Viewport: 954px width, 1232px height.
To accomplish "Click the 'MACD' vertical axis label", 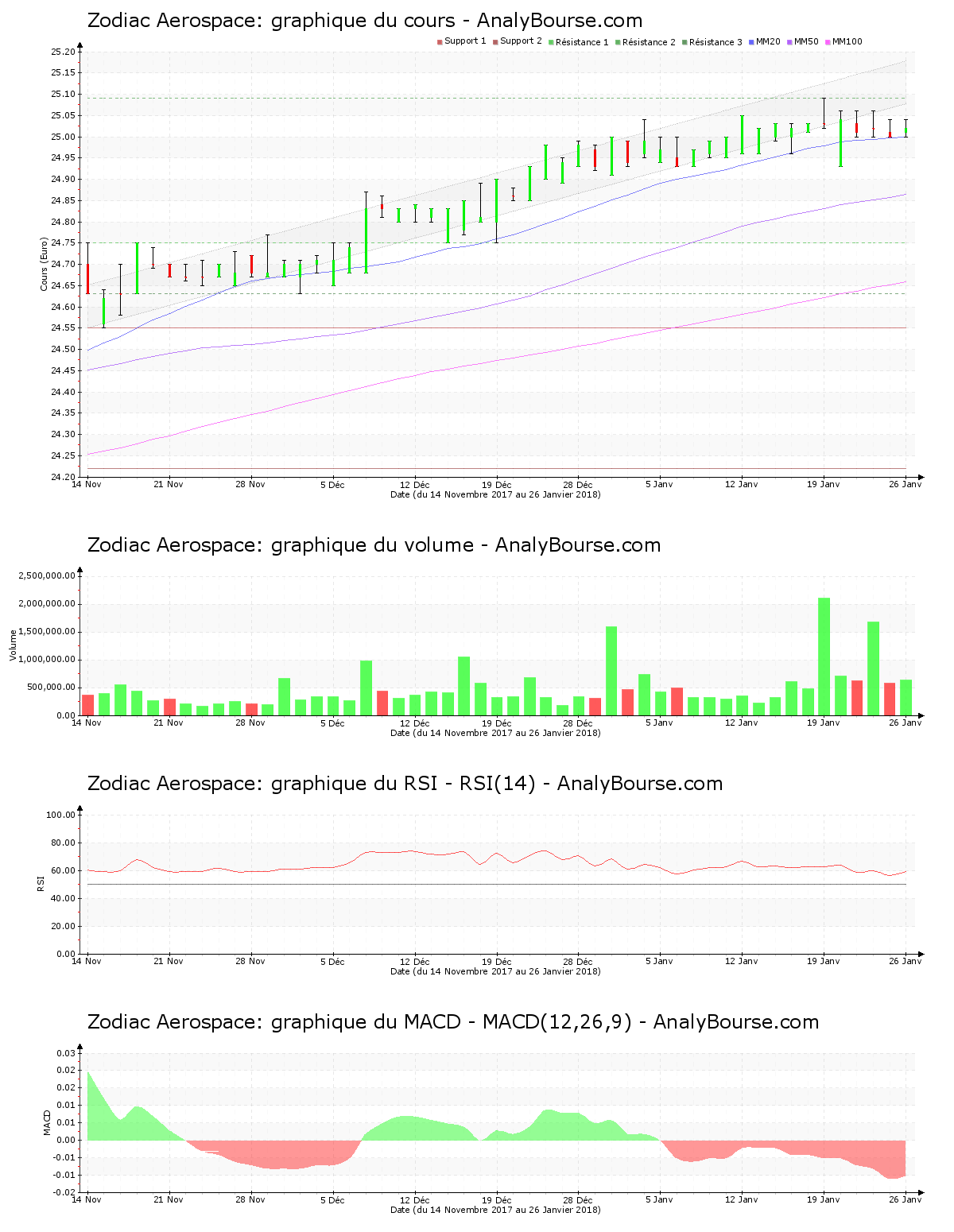I will pyautogui.click(x=47, y=1122).
